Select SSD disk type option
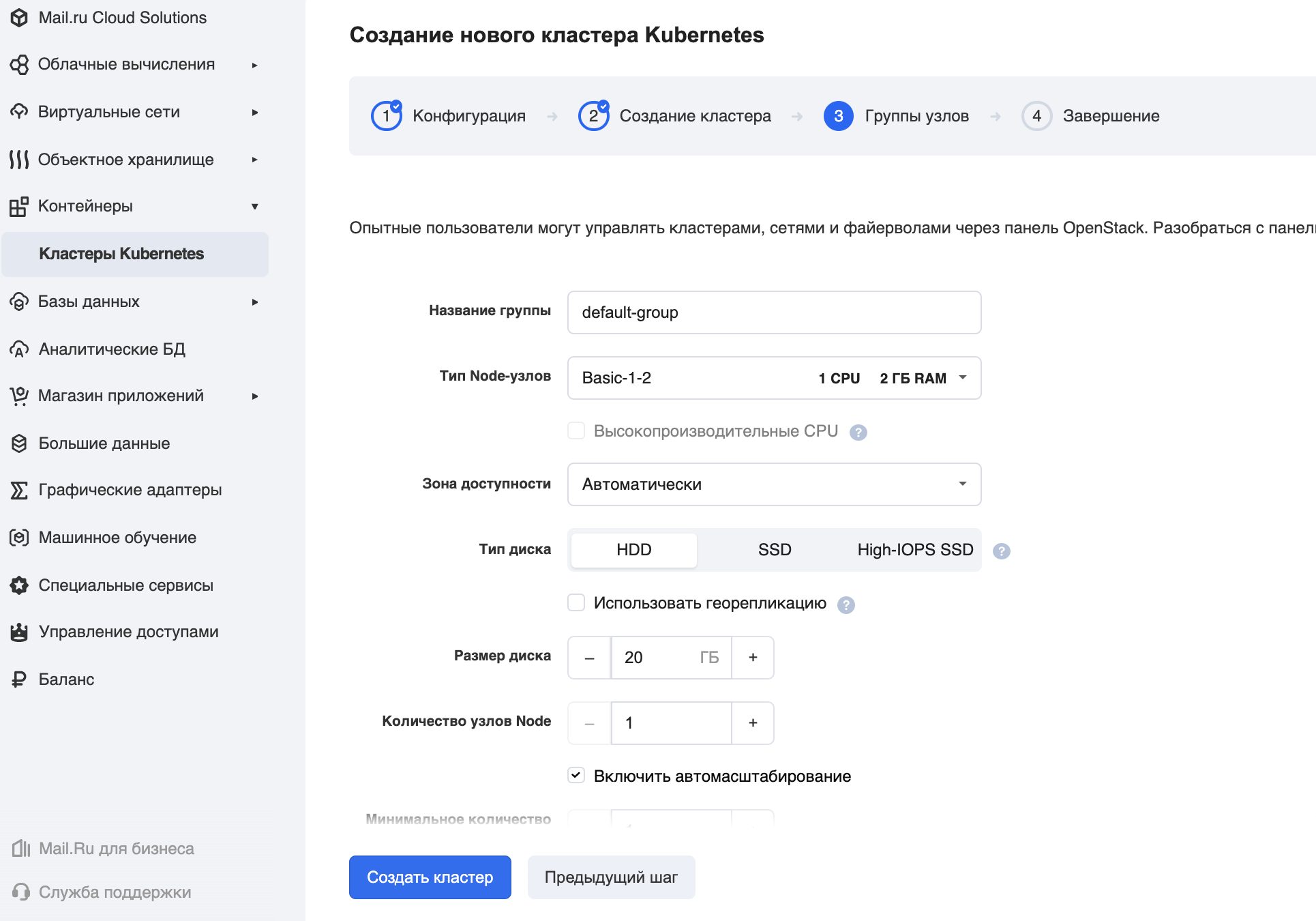This screenshot has height=921, width=1316. (x=774, y=550)
